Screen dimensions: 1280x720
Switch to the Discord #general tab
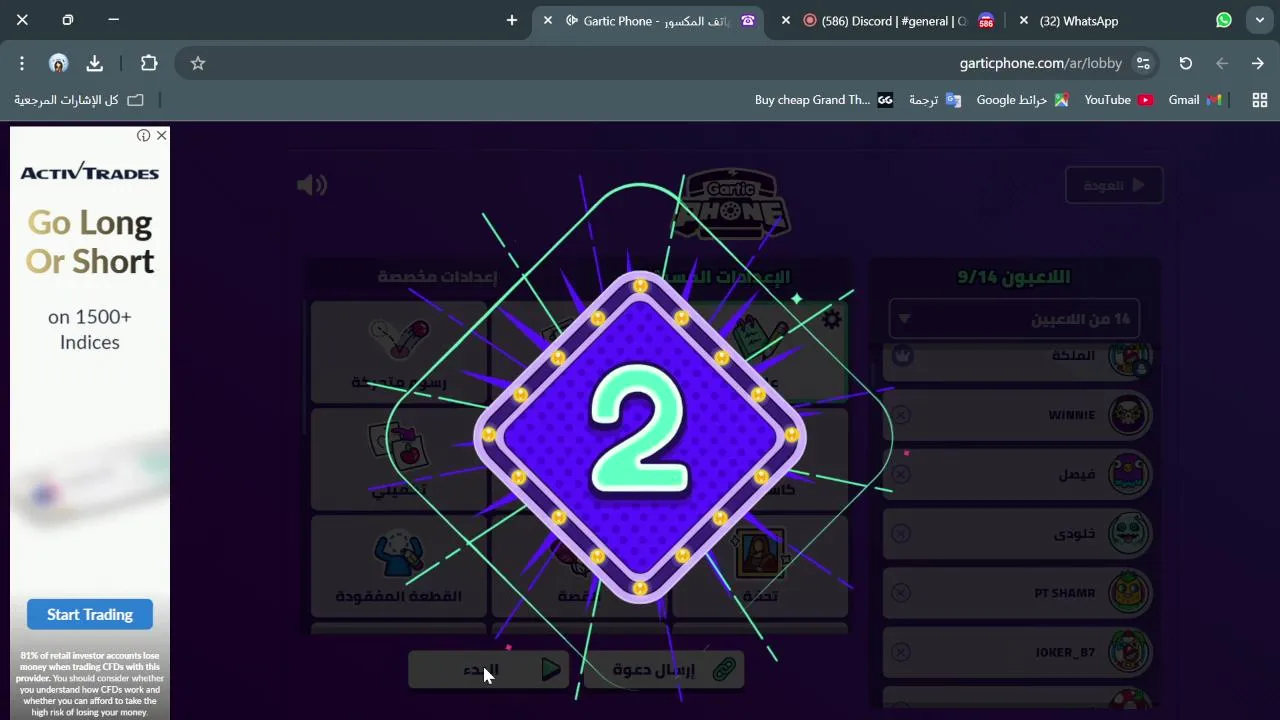[x=886, y=20]
